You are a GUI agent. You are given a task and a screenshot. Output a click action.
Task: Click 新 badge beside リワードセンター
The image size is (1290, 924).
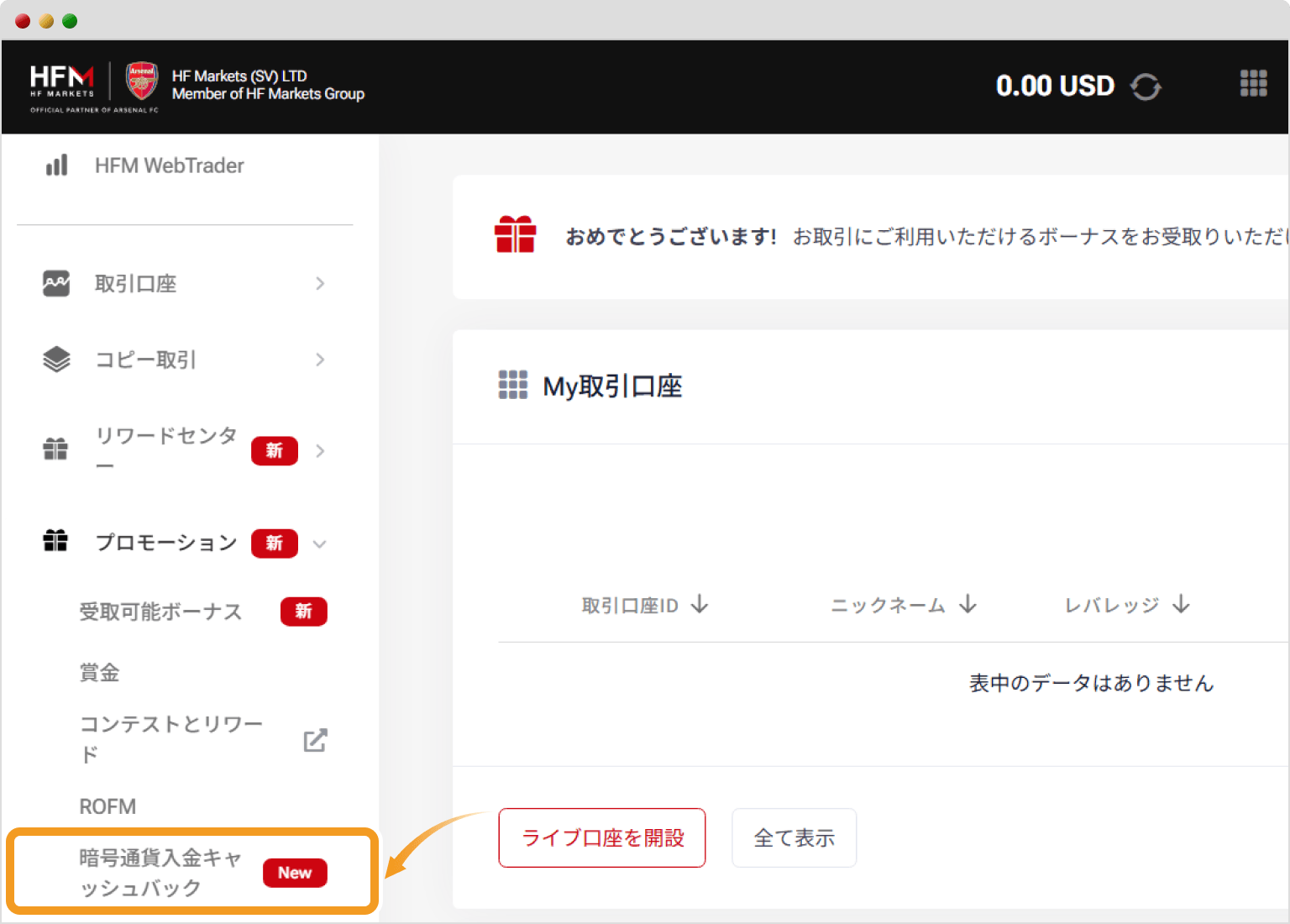275,451
